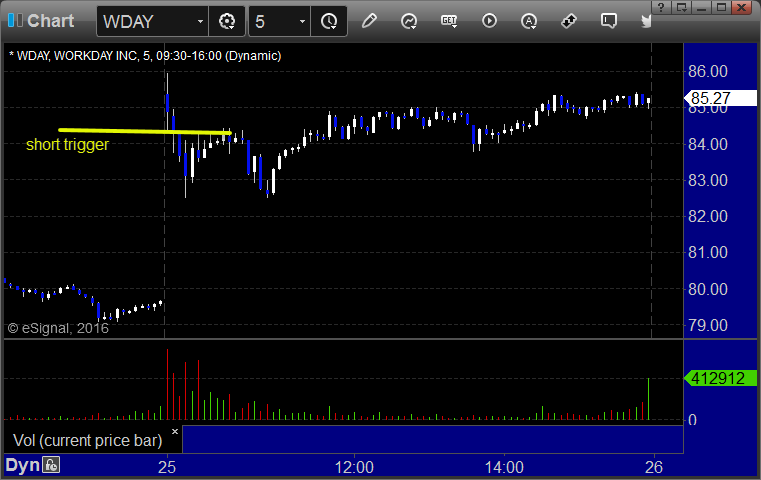Toggle the lock icon next to Dyn

click(51, 465)
